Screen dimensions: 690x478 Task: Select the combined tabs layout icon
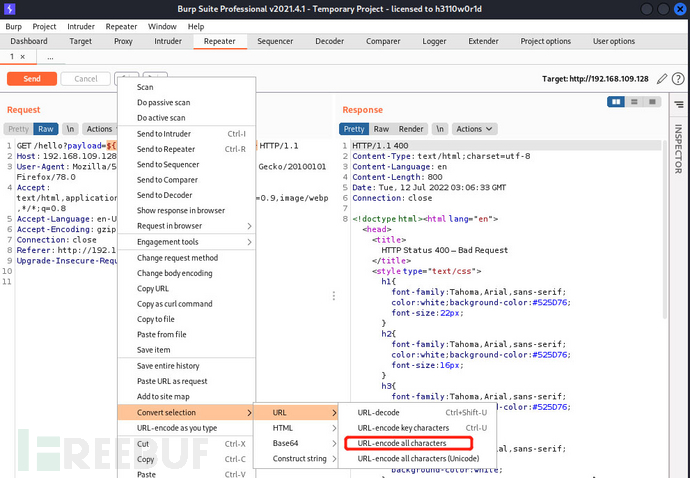(652, 102)
